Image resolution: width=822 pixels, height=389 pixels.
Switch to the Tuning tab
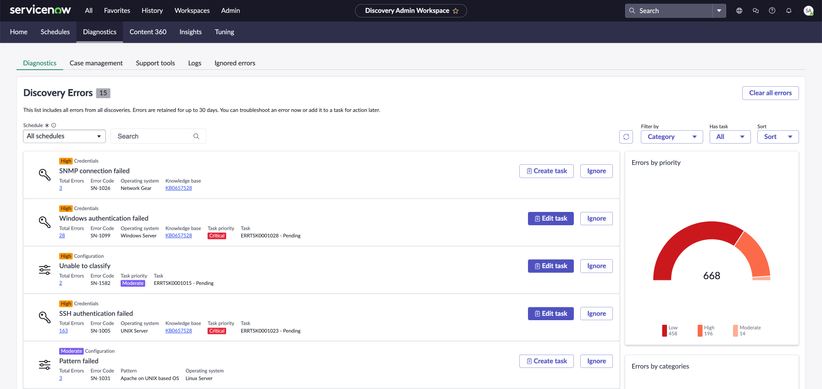(224, 32)
